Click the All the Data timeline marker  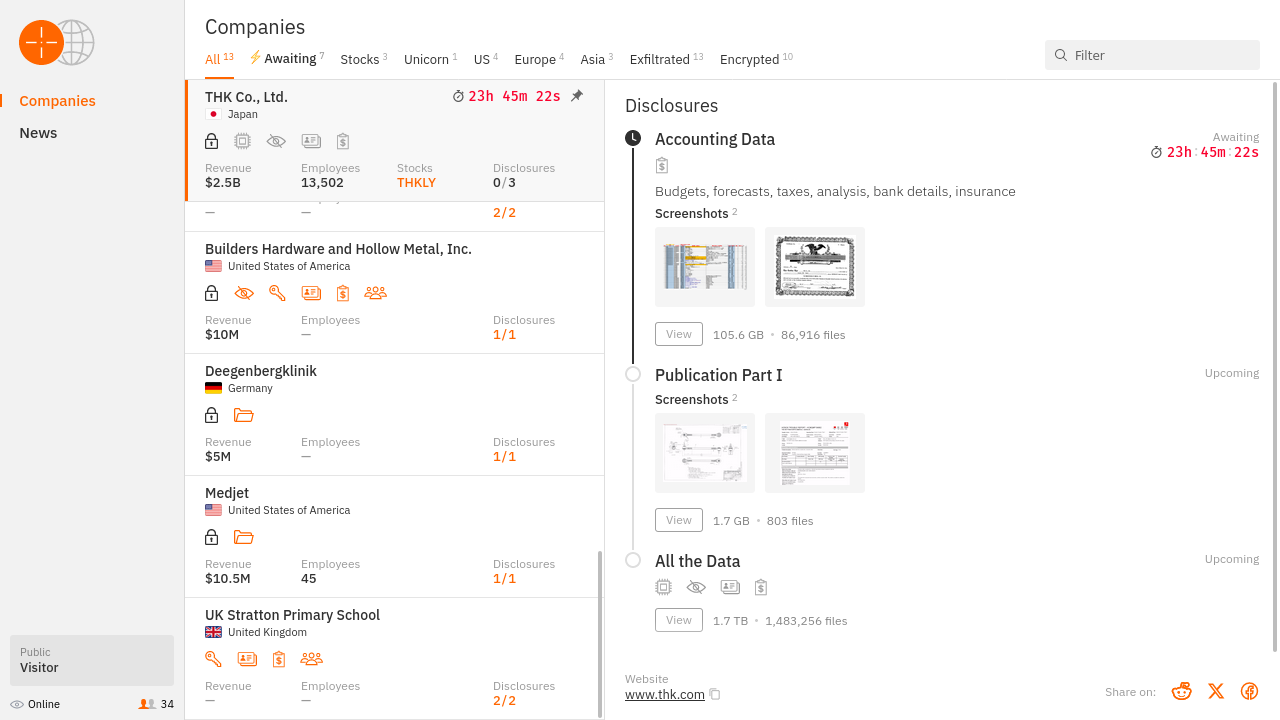coord(633,560)
